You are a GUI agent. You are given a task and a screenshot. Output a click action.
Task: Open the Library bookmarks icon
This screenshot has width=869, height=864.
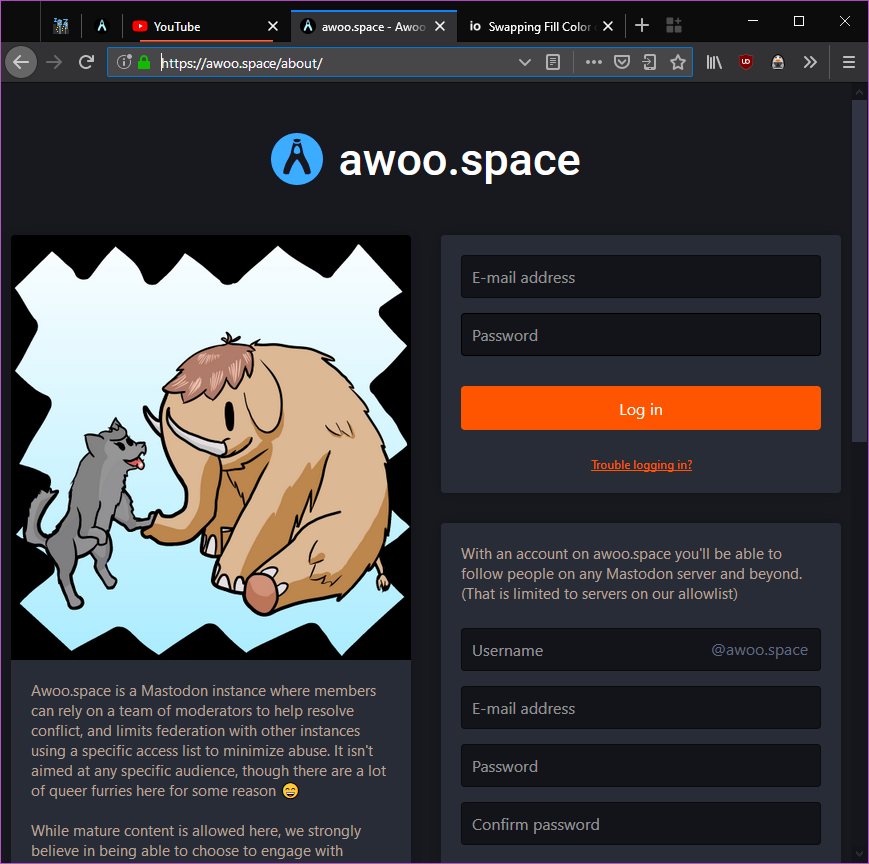tap(714, 62)
